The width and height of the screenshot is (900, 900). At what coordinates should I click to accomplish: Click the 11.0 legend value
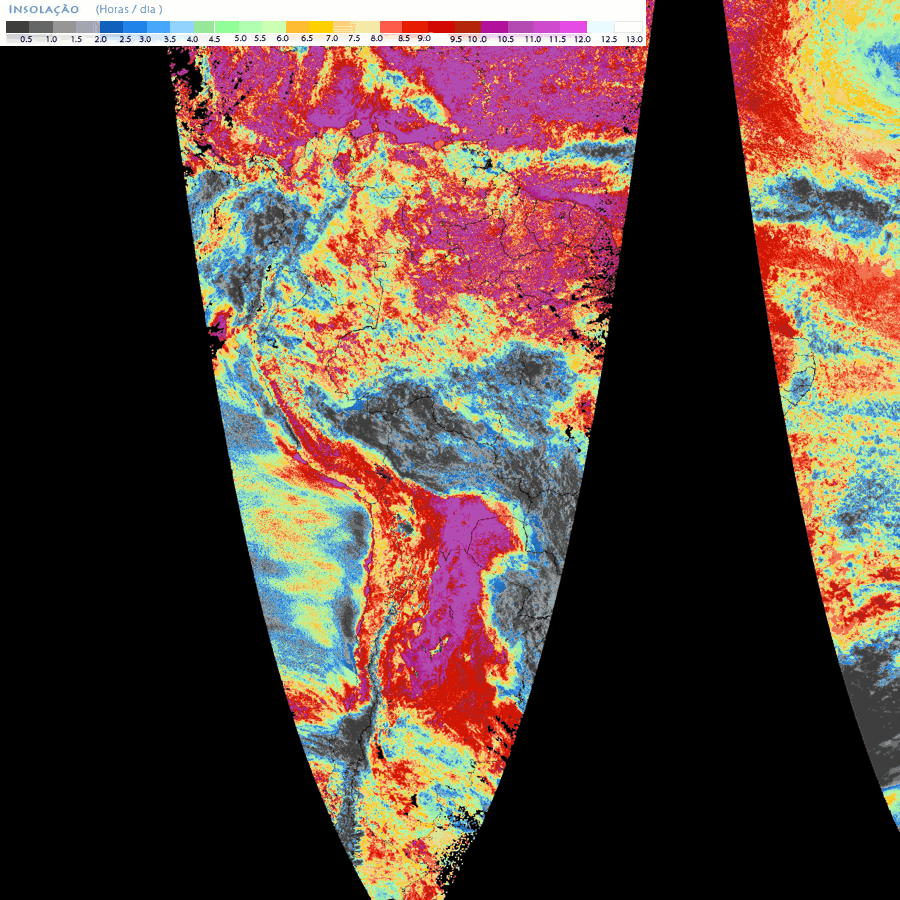(533, 39)
